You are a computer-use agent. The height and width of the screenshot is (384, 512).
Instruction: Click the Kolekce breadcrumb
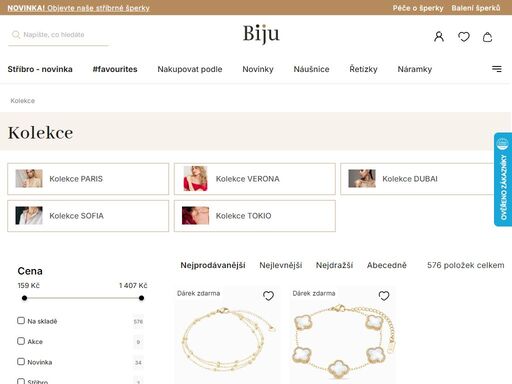point(22,101)
